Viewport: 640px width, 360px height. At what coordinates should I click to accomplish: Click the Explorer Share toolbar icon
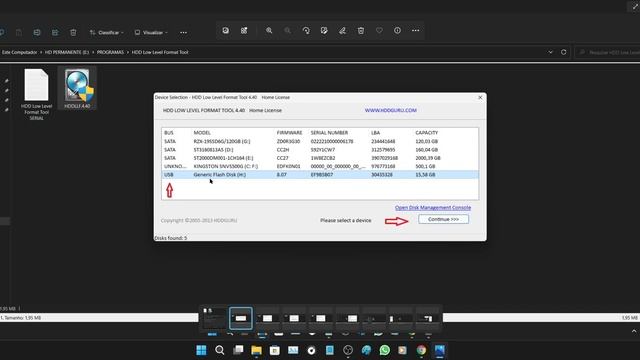(x=55, y=32)
